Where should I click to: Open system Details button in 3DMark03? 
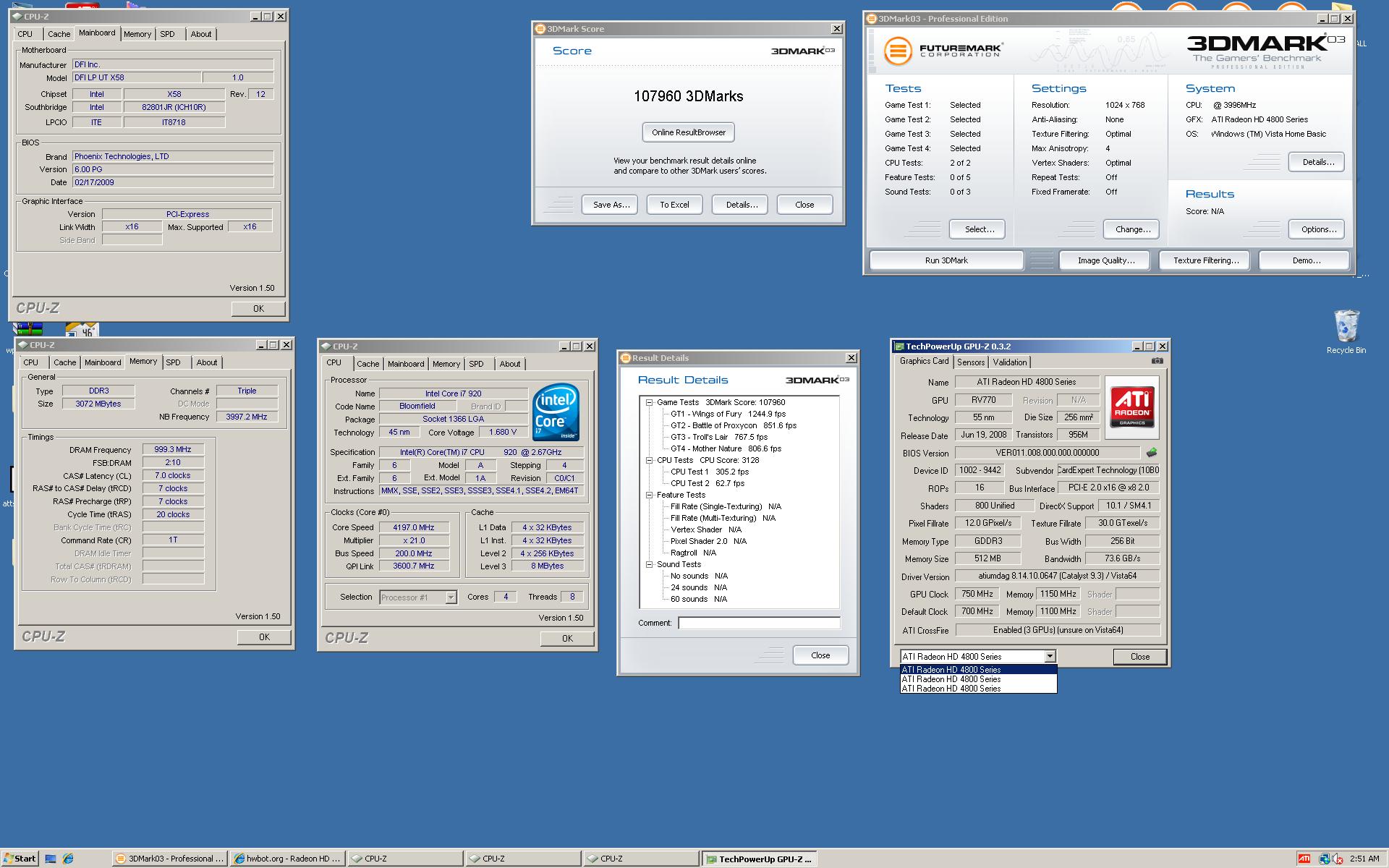pyautogui.click(x=1317, y=162)
